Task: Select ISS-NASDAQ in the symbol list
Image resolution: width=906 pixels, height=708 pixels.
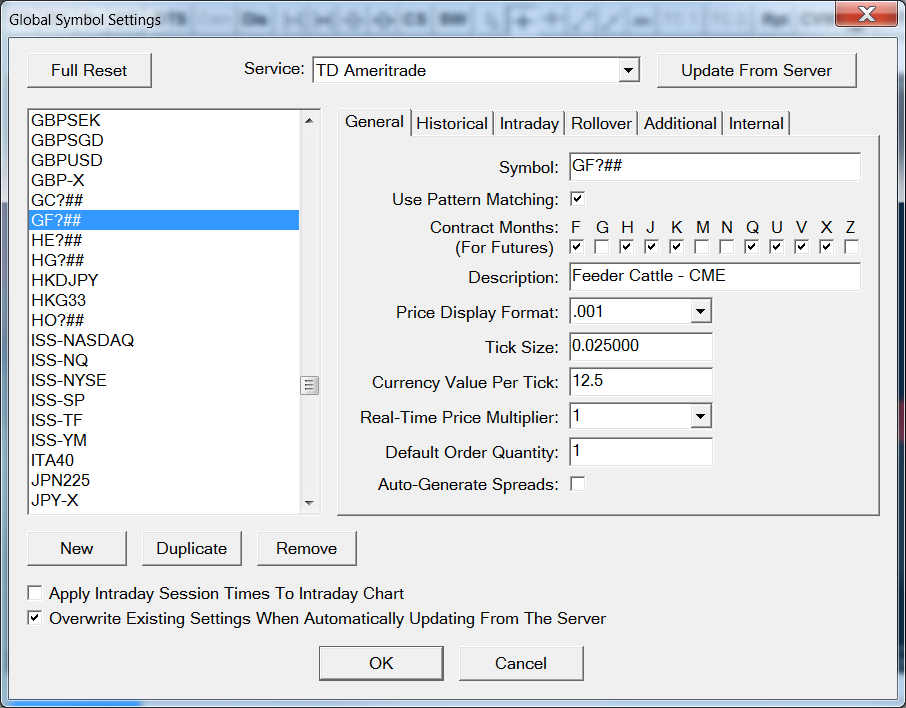Action: pos(164,340)
